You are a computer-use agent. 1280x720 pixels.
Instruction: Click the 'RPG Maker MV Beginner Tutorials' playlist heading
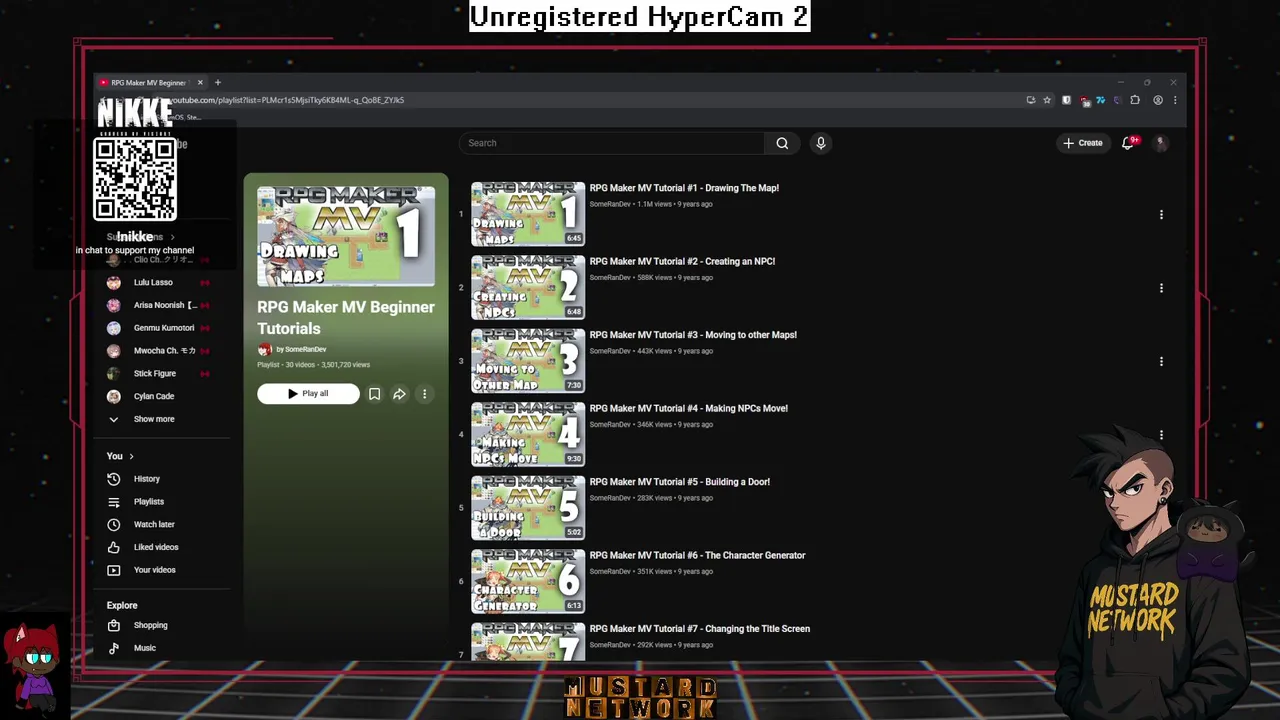pos(346,317)
